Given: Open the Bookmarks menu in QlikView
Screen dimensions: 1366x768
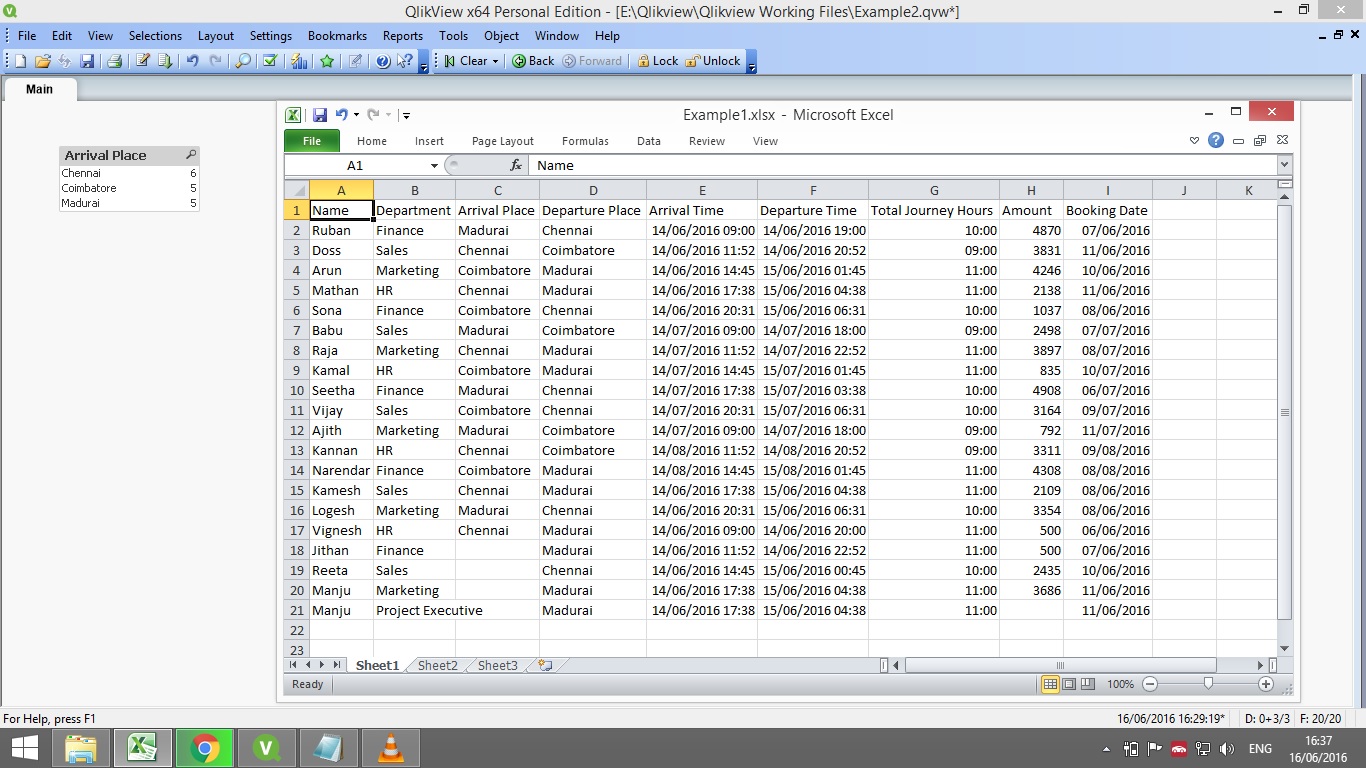Looking at the screenshot, I should [337, 35].
